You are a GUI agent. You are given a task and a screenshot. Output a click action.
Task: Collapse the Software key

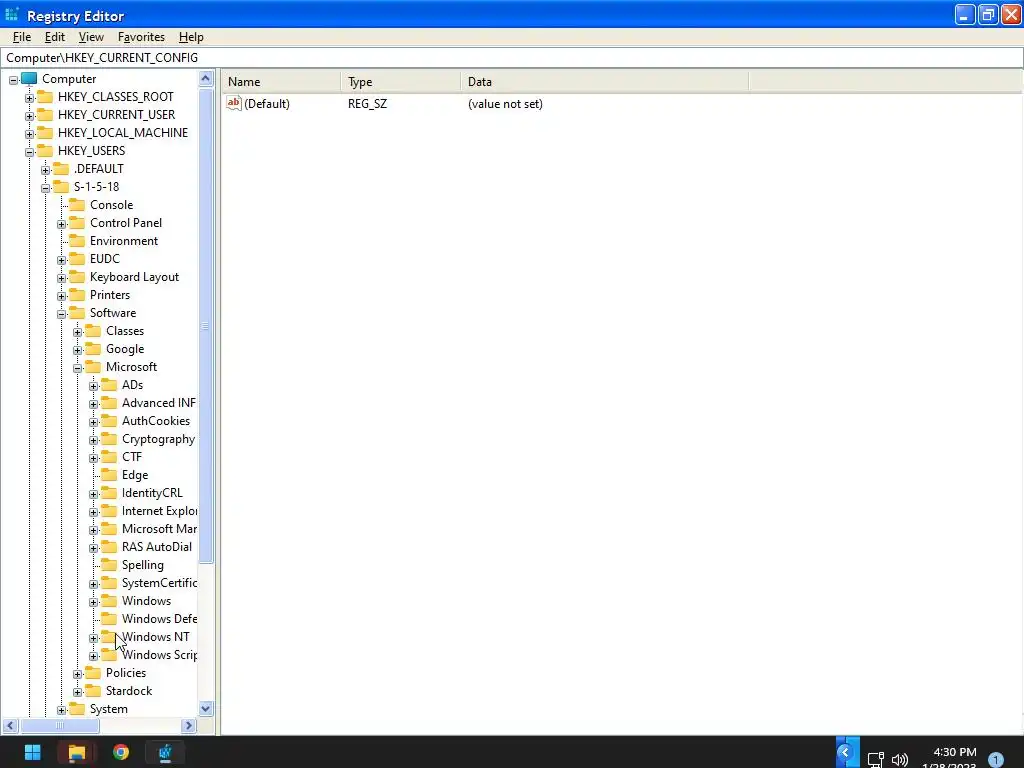61,314
